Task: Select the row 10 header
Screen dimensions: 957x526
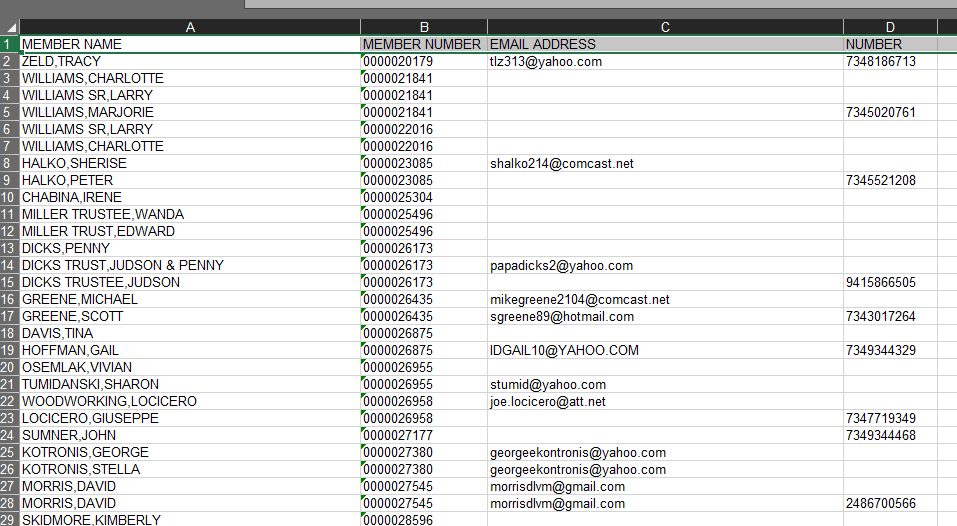Action: 9,197
